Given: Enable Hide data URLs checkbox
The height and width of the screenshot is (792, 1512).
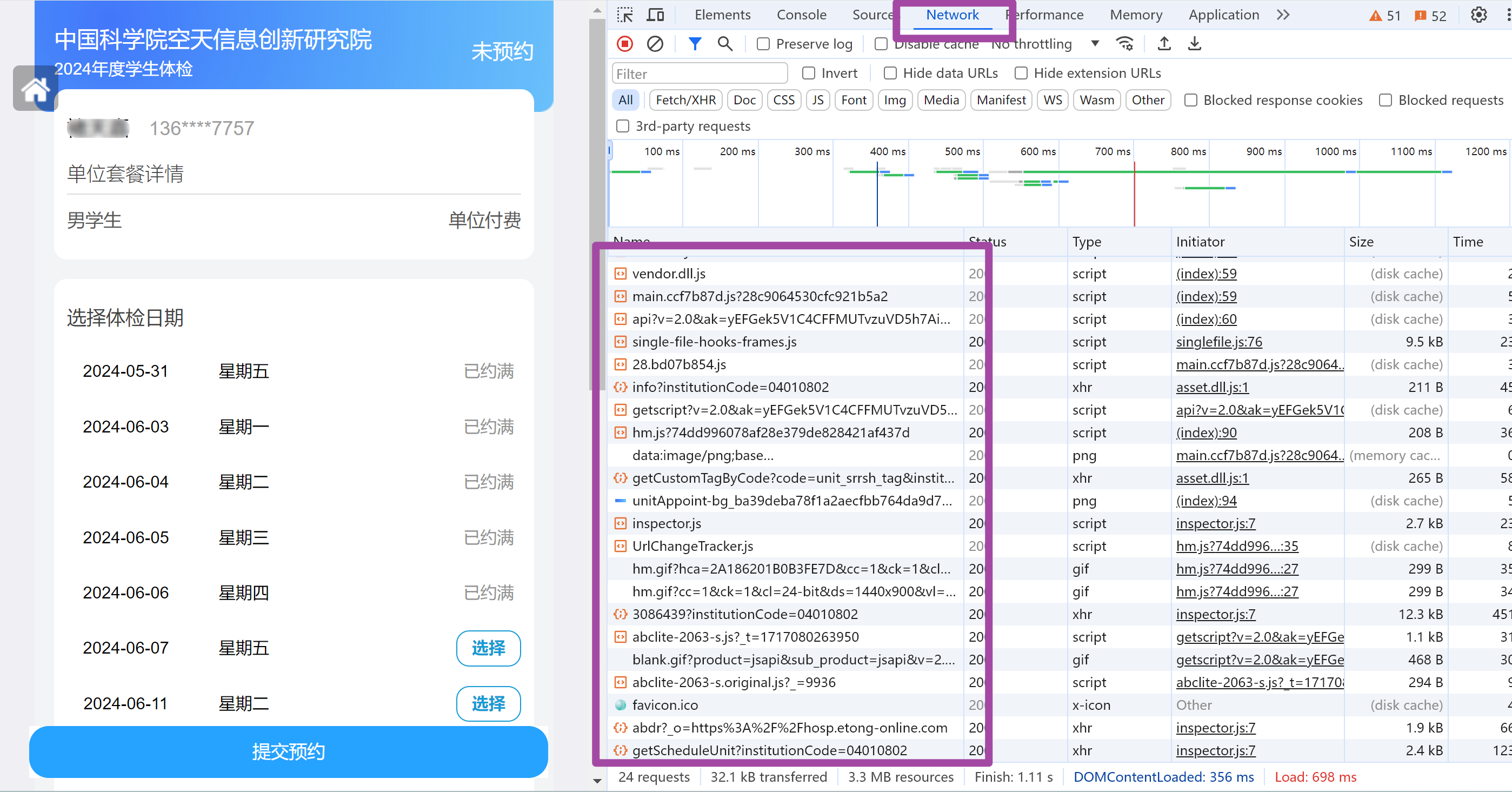Looking at the screenshot, I should tap(890, 74).
